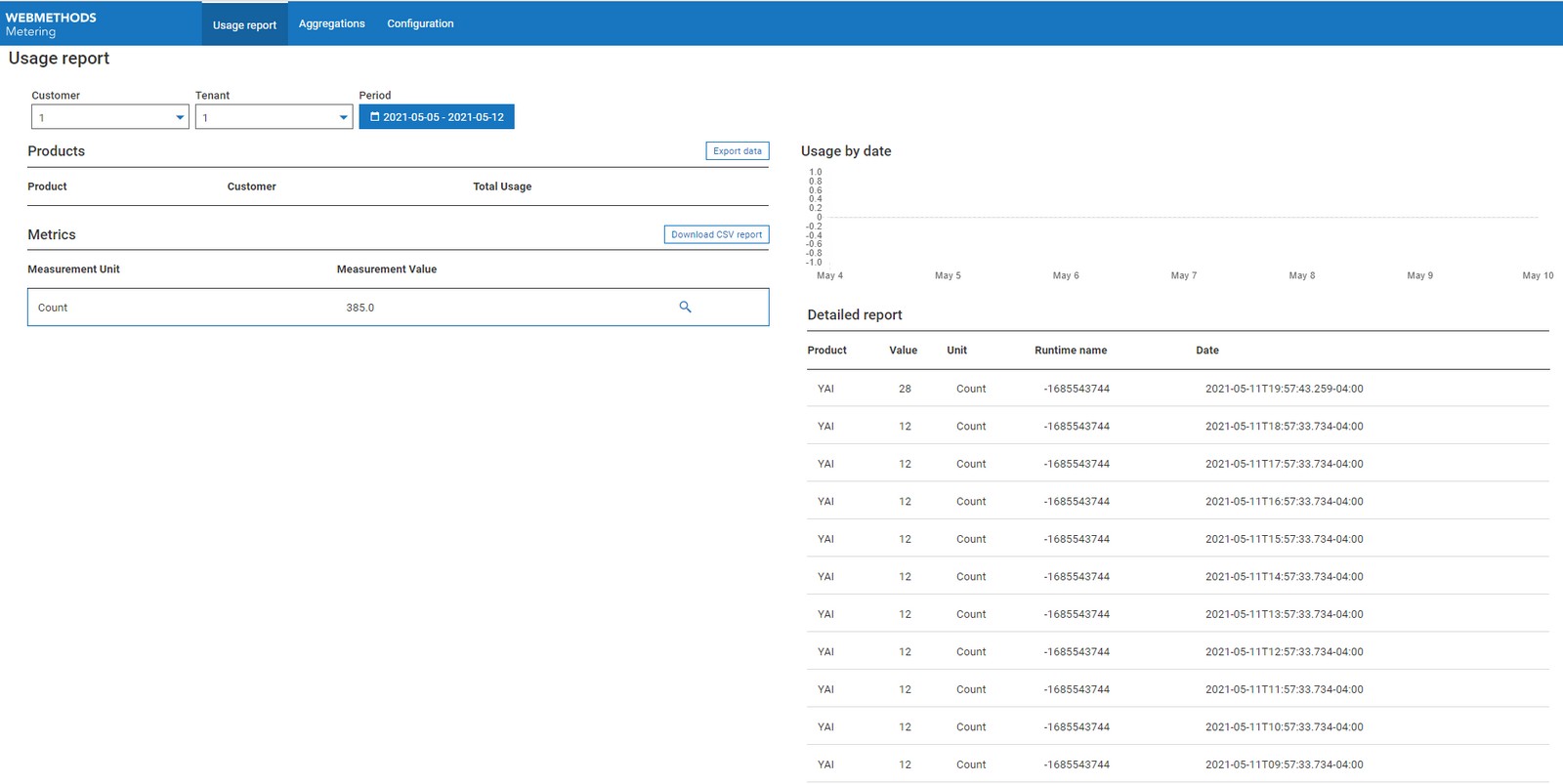
Task: Click the calendar icon in Period button
Action: (x=374, y=117)
